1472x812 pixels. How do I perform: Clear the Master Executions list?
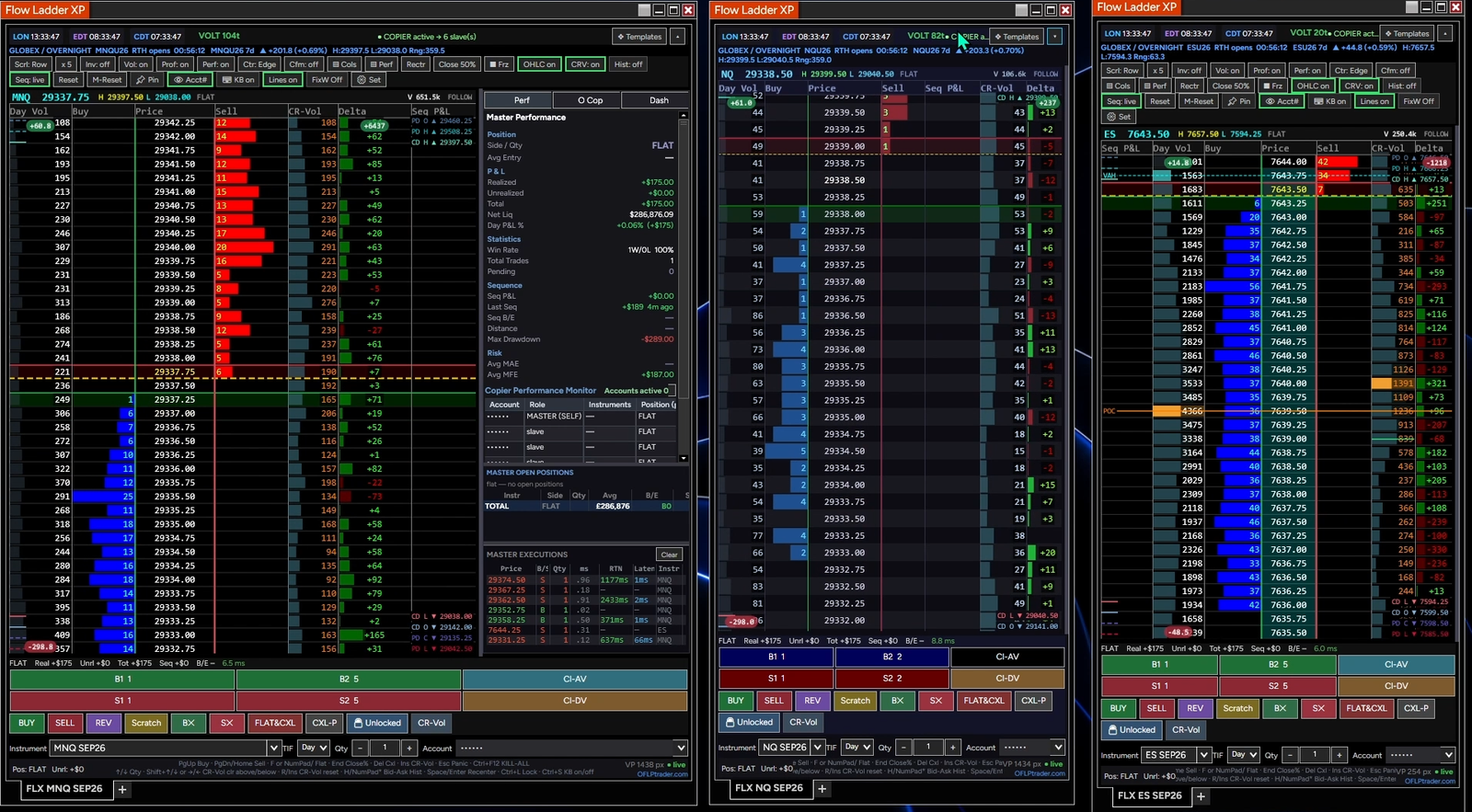tap(669, 555)
